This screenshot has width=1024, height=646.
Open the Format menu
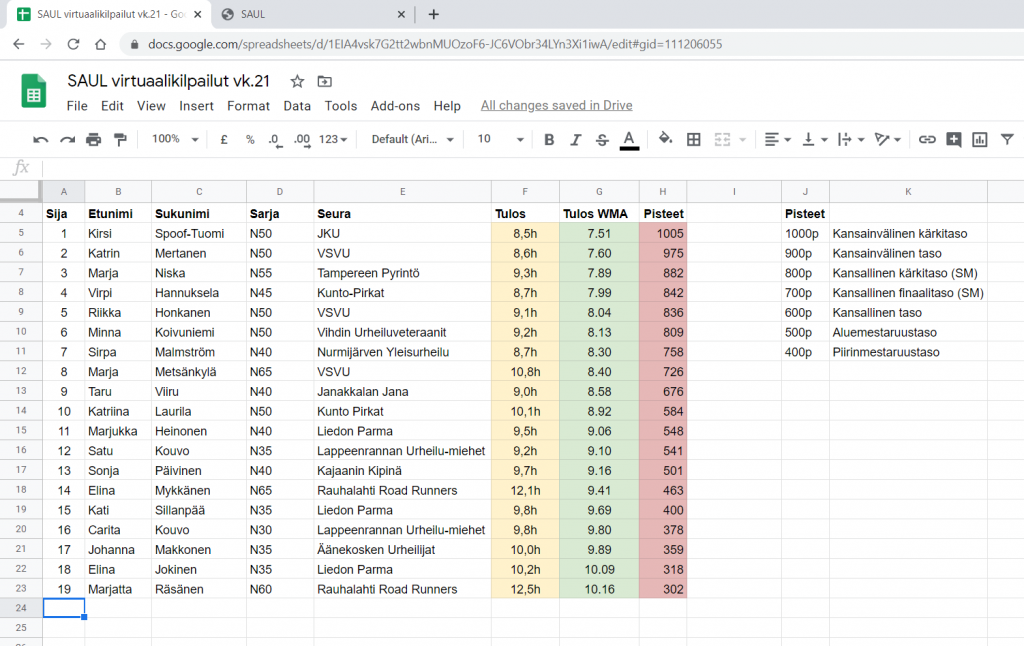[x=248, y=106]
